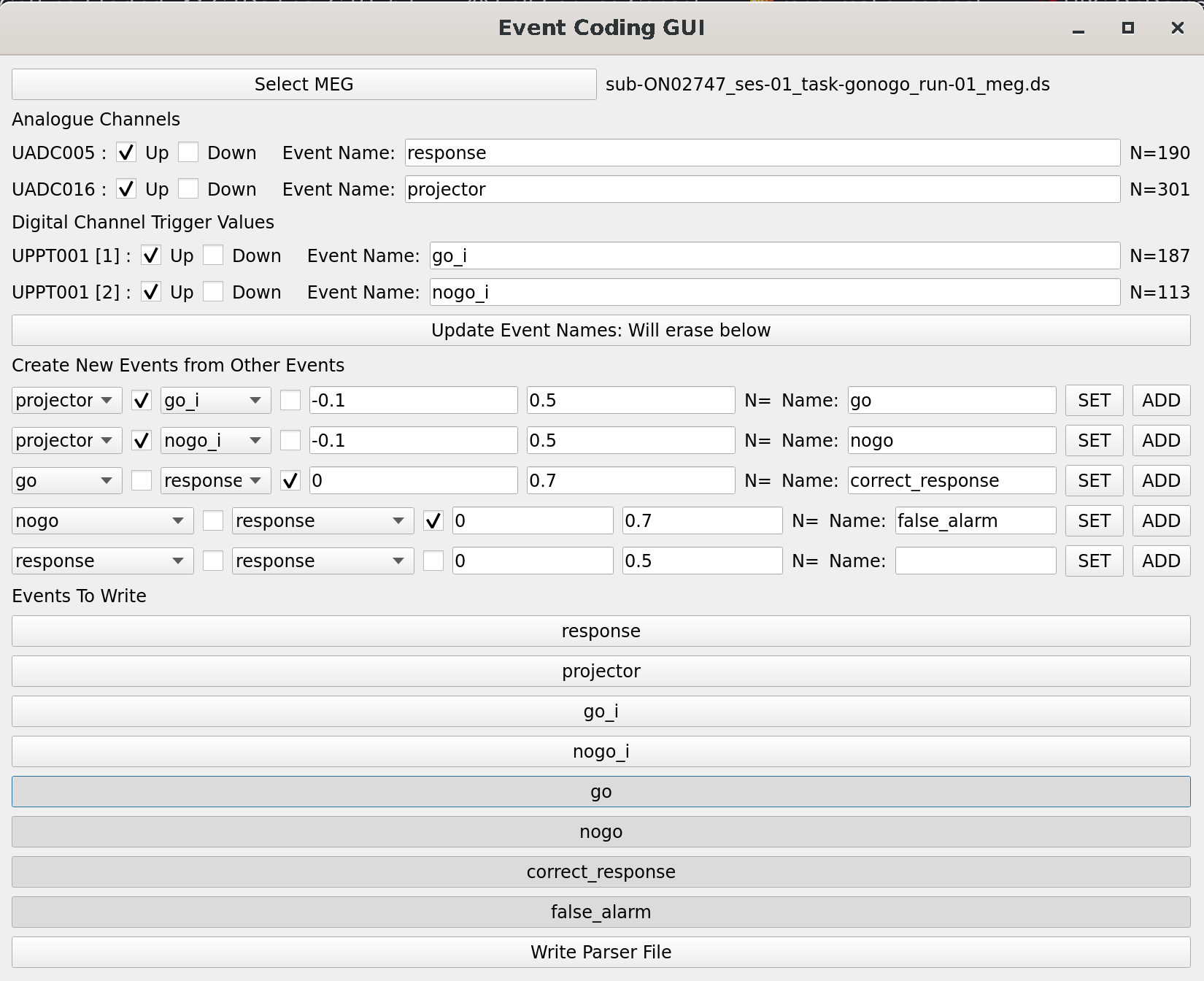
Task: Close the Event Coding GUI window
Action: tap(1177, 28)
